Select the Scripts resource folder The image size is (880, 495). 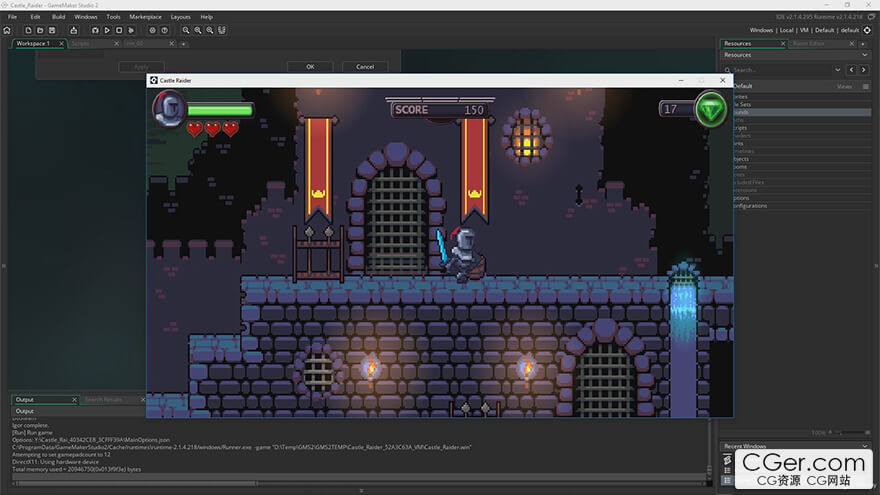(803, 128)
